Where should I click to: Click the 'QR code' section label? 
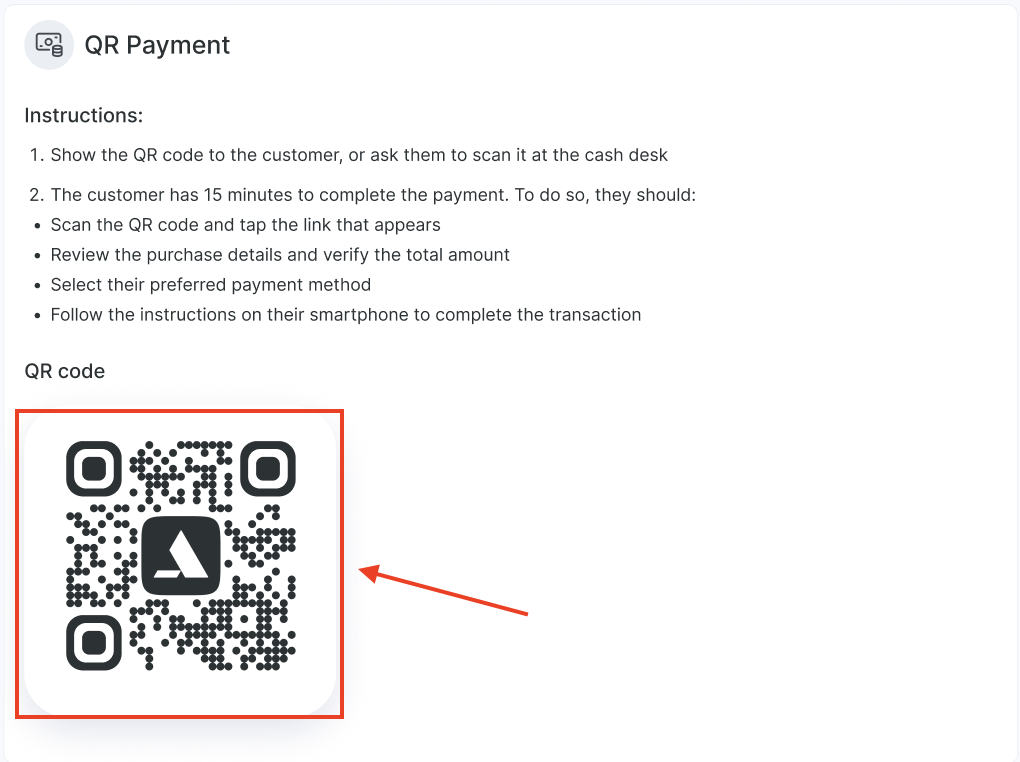pos(64,371)
